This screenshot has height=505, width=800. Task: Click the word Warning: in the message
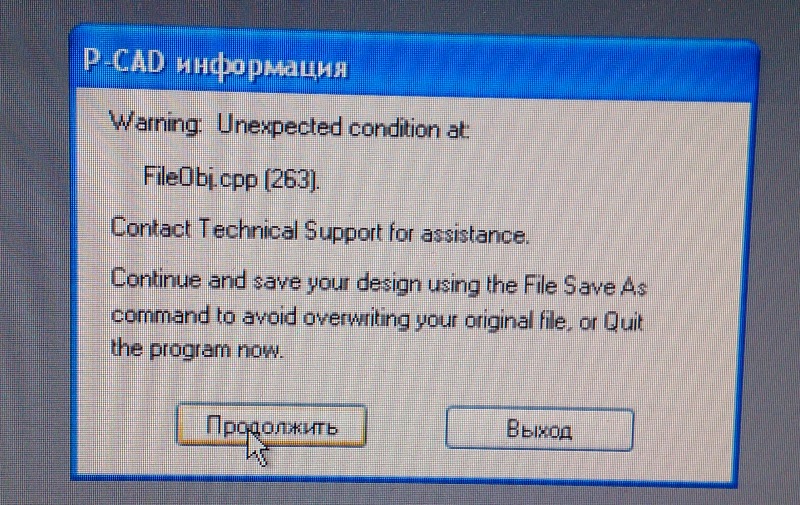155,124
